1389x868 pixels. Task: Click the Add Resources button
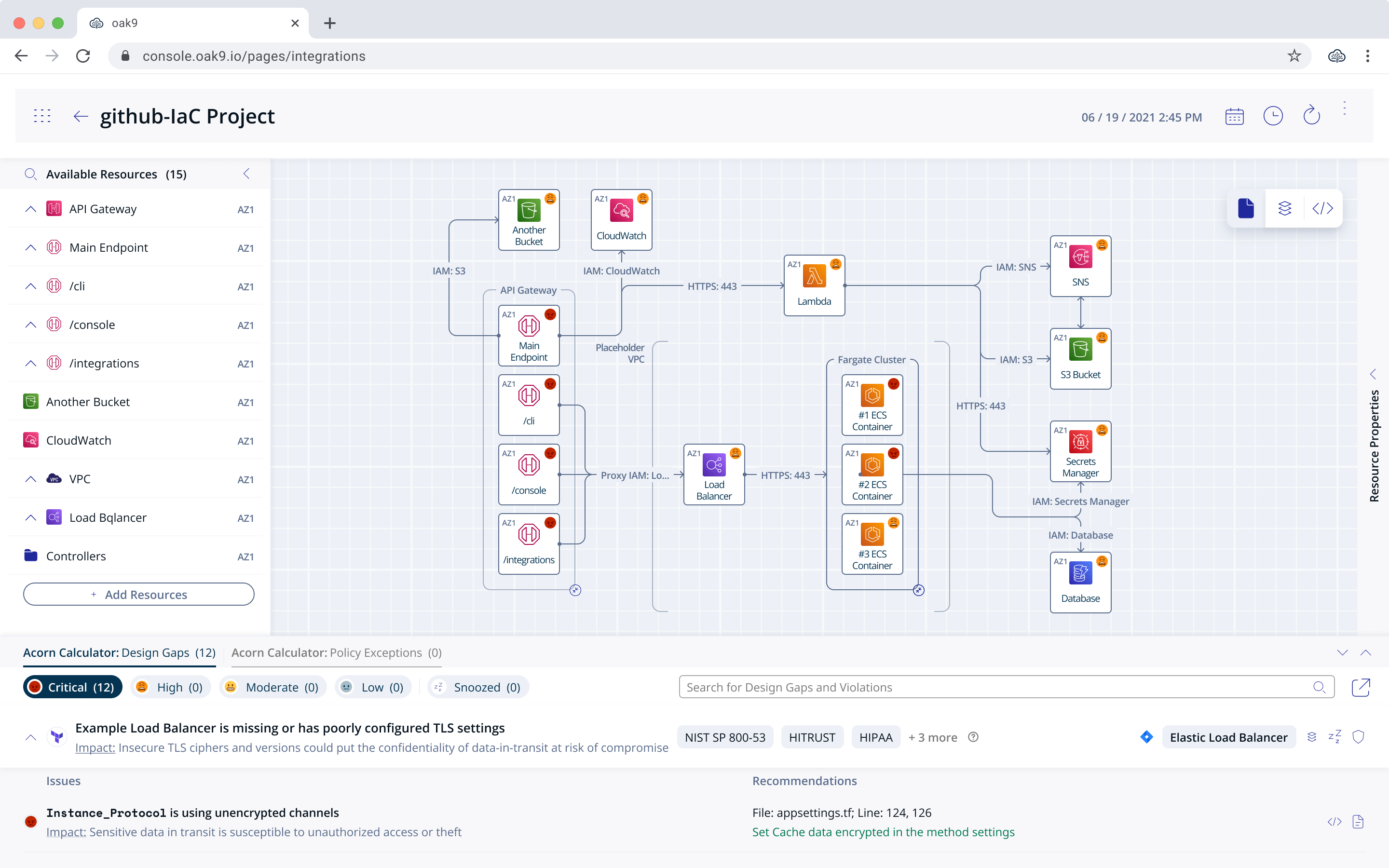(139, 594)
